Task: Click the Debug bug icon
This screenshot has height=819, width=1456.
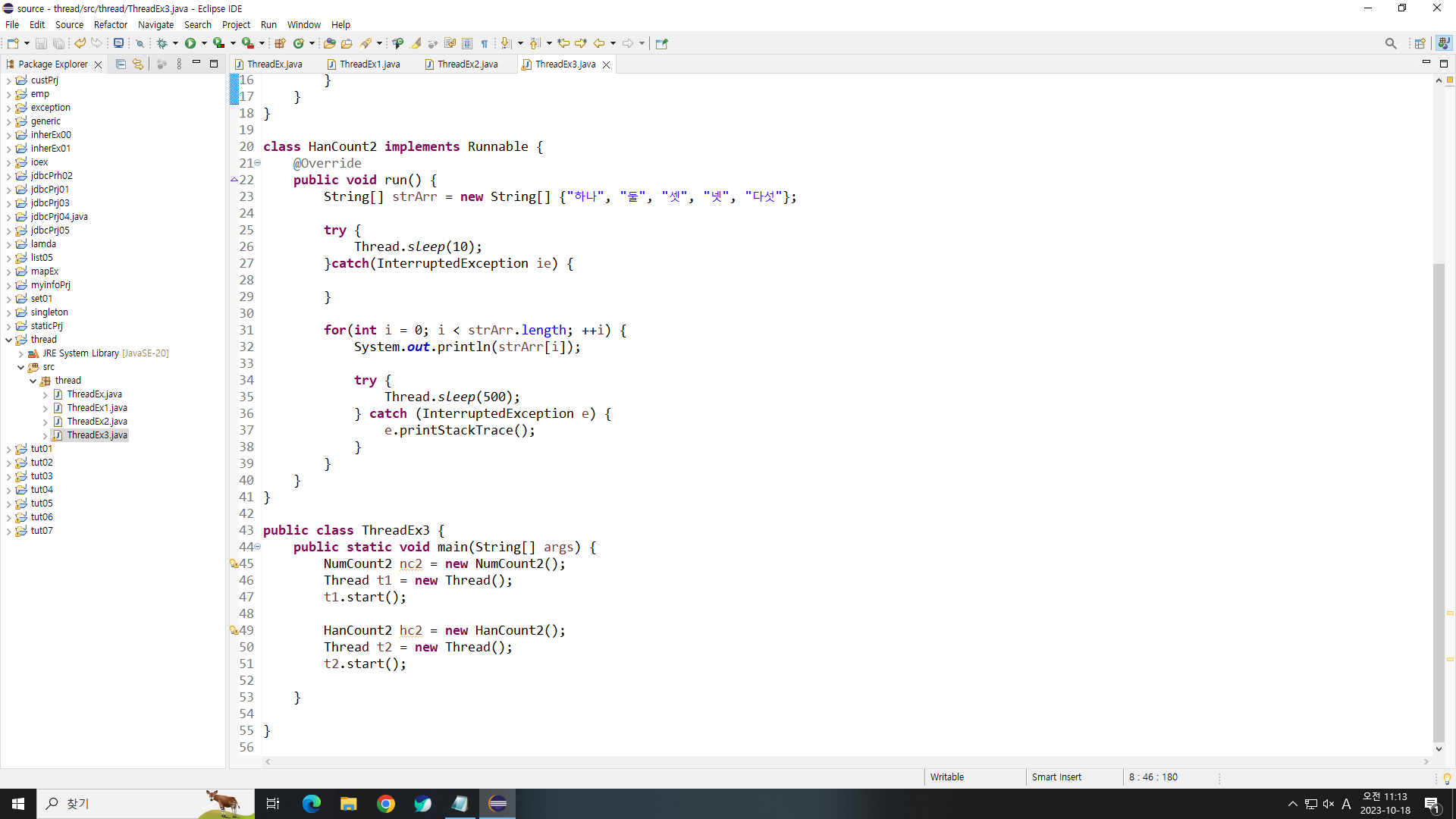Action: [162, 43]
